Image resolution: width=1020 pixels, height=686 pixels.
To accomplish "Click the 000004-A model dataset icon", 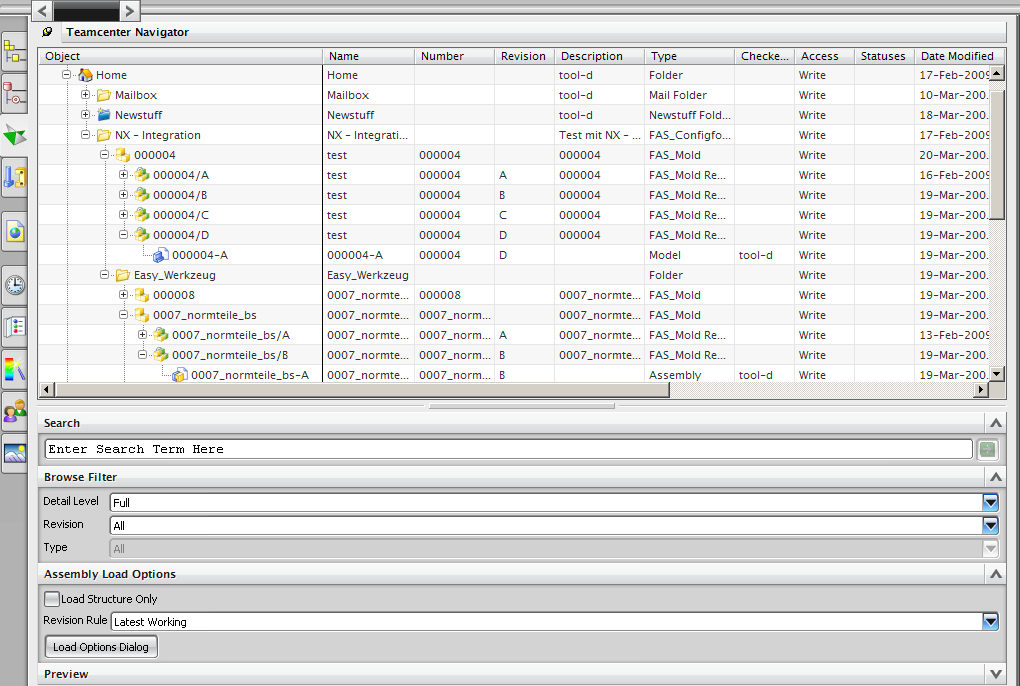I will (161, 256).
